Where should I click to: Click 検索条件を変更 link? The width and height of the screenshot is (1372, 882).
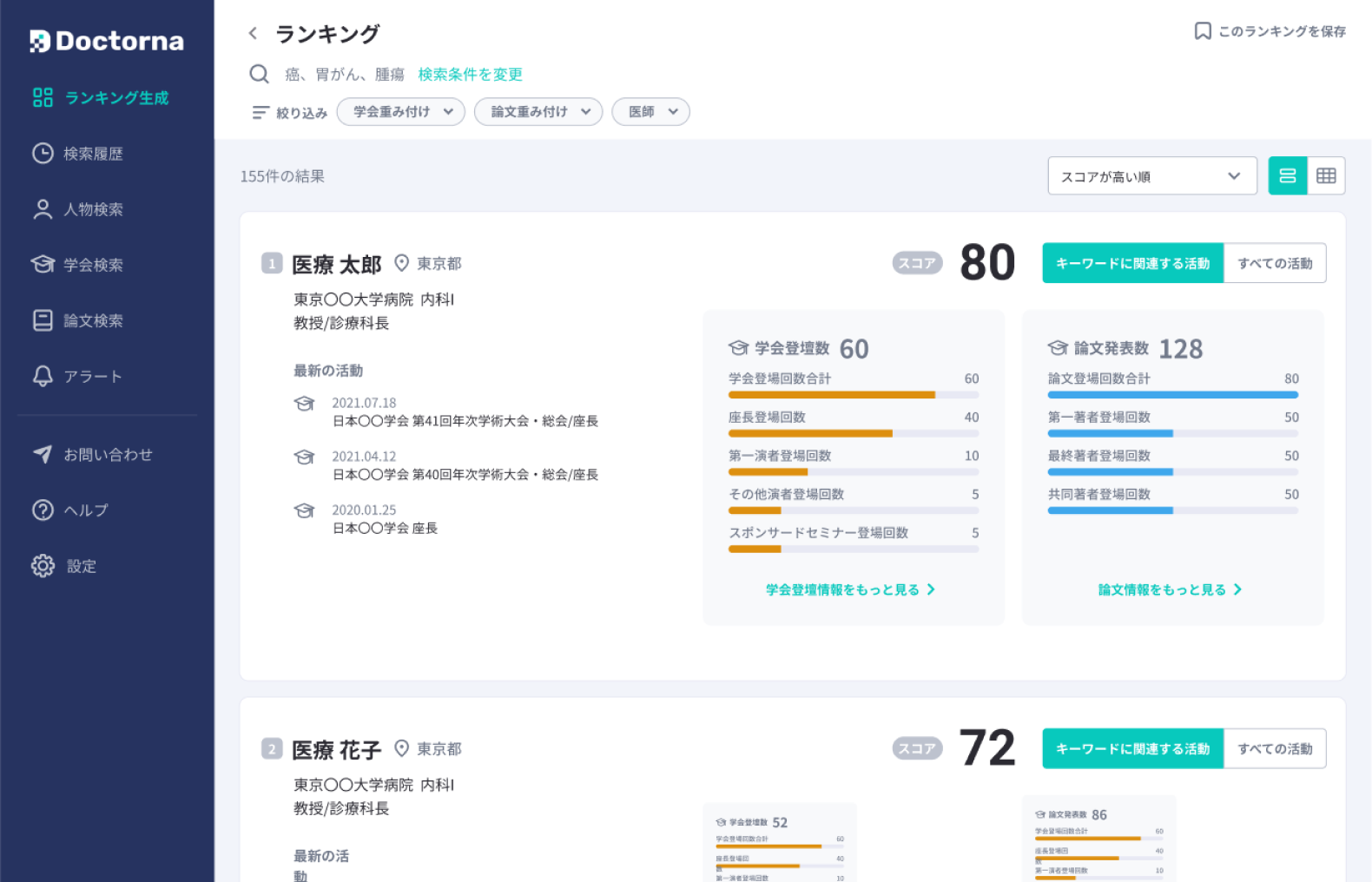(x=470, y=75)
